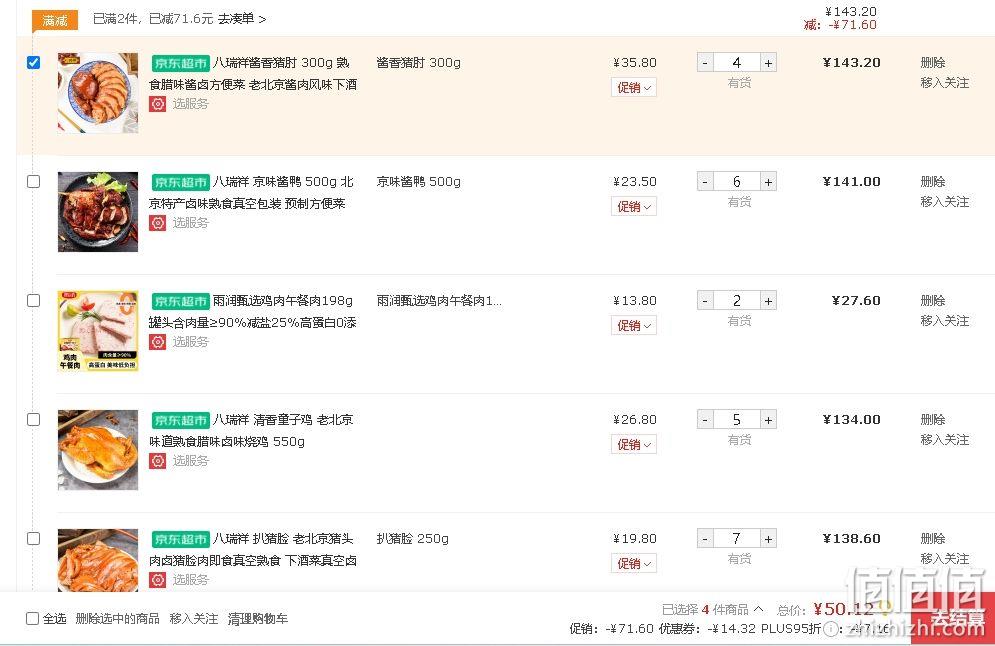Viewport: 995px width, 646px height.
Task: Check the 雨润甄选鸡肉午餐肉 item checkbox
Action: 34,300
